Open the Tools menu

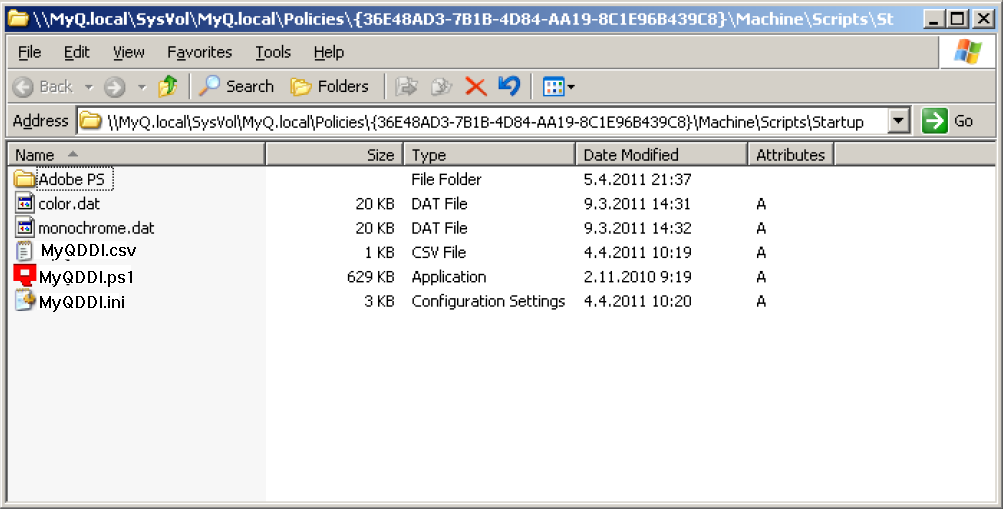pos(273,52)
